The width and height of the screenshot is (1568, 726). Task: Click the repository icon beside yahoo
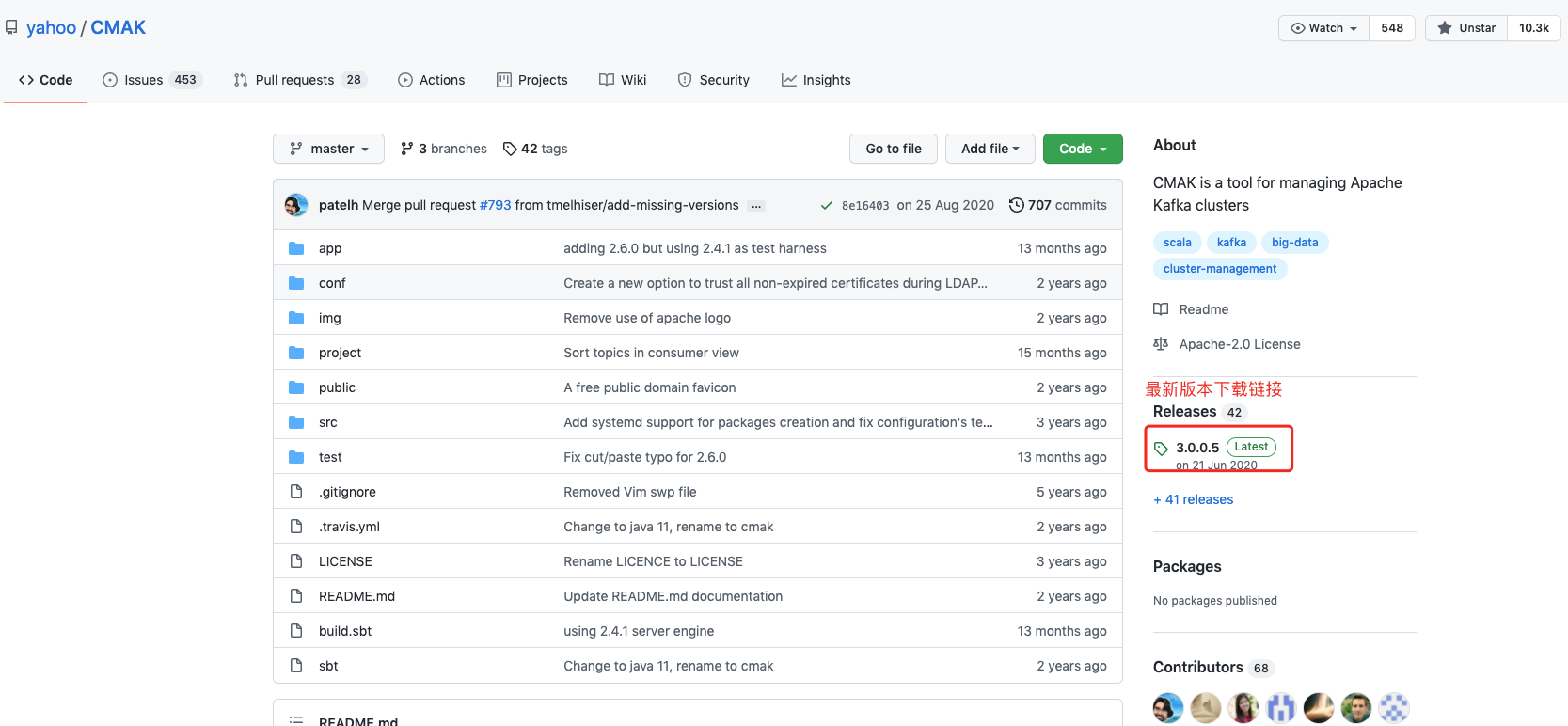pos(11,27)
